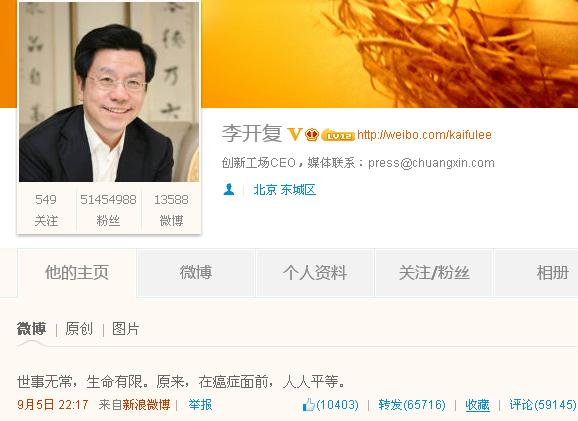The image size is (578, 421).
Task: Open the 13588 微博 posts count
Action: tap(171, 210)
